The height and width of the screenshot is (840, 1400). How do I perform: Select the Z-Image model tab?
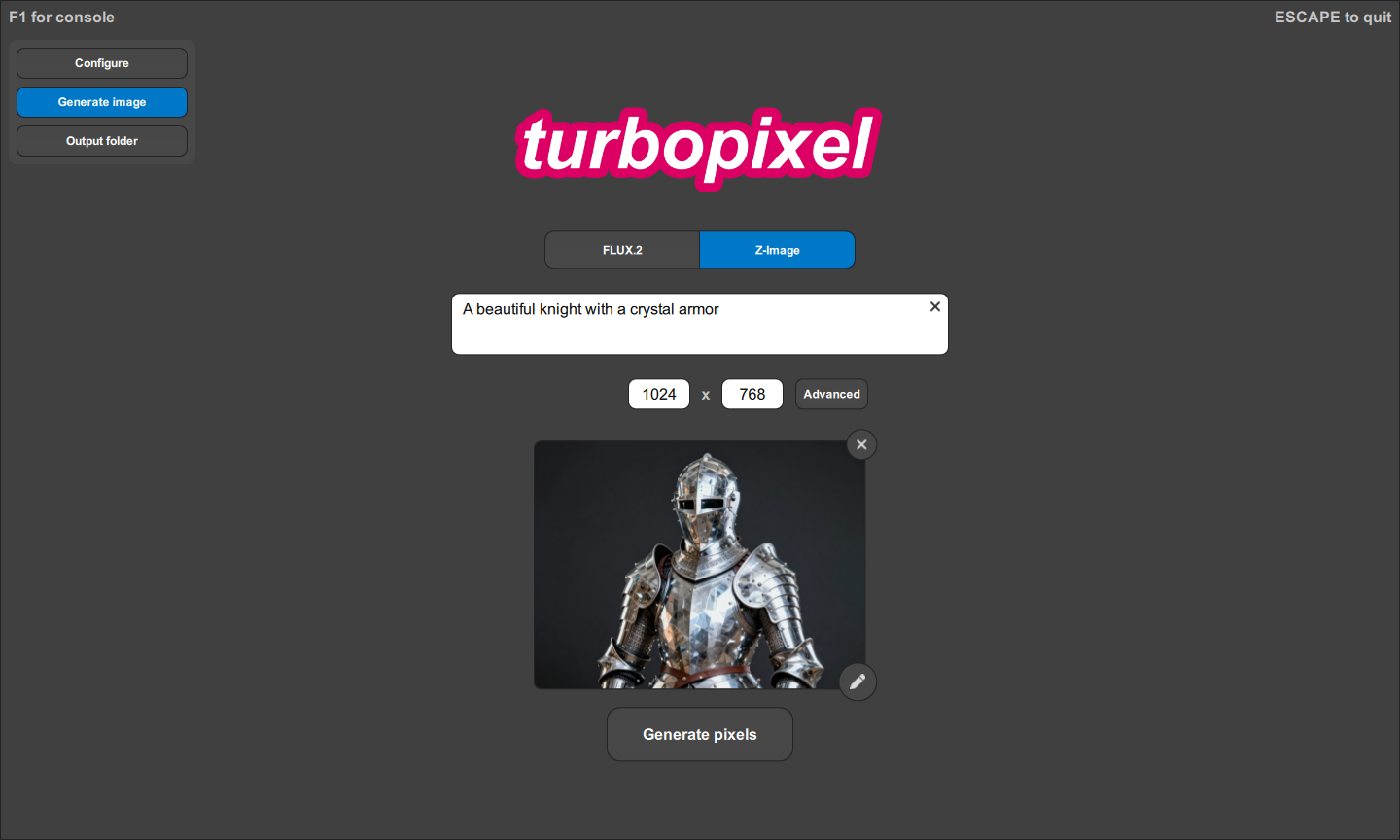tap(777, 250)
